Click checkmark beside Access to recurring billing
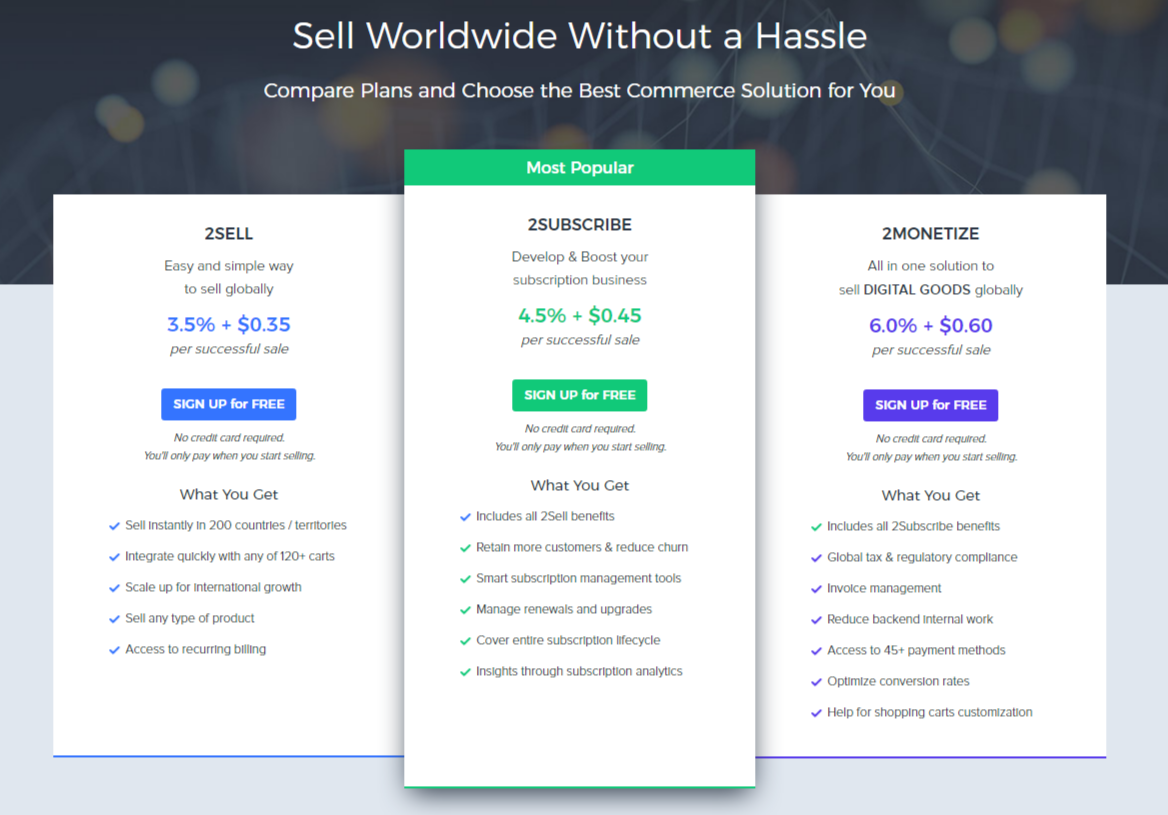 pos(114,650)
